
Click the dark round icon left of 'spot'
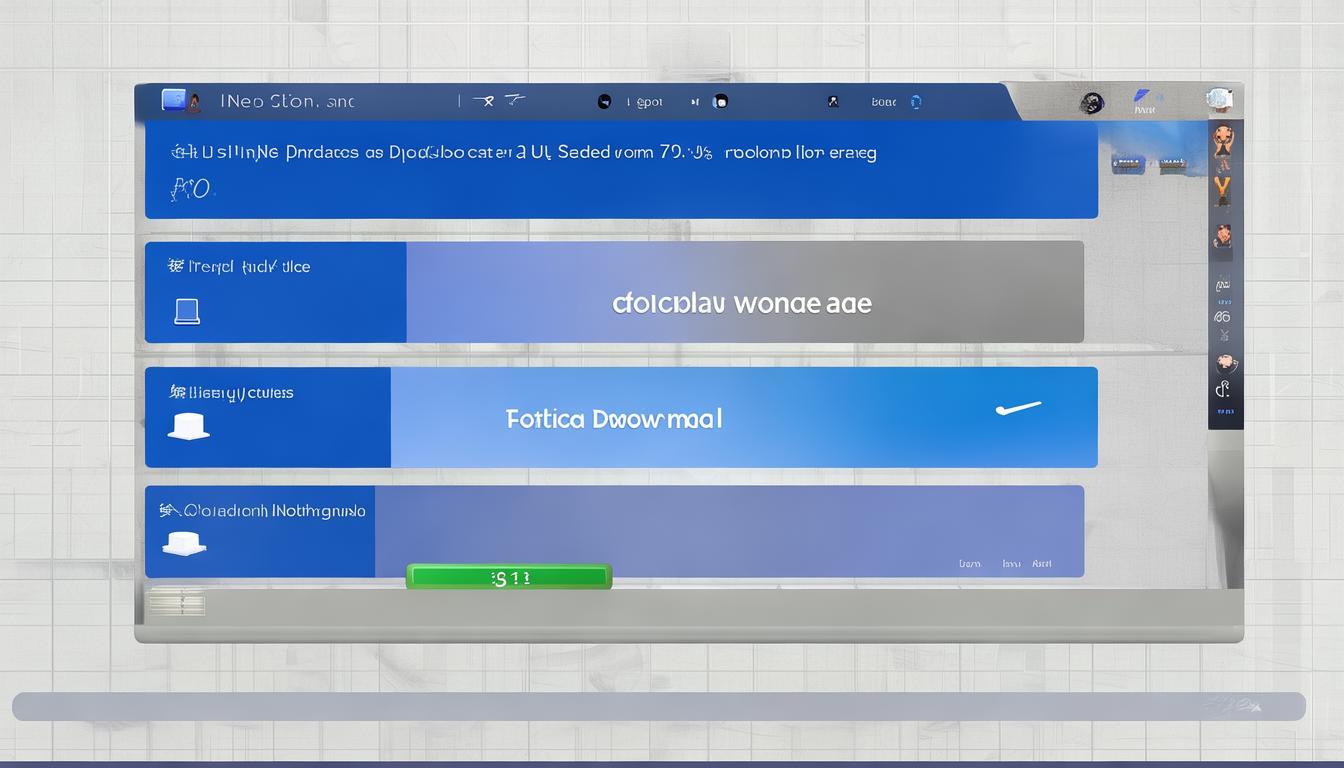click(604, 101)
